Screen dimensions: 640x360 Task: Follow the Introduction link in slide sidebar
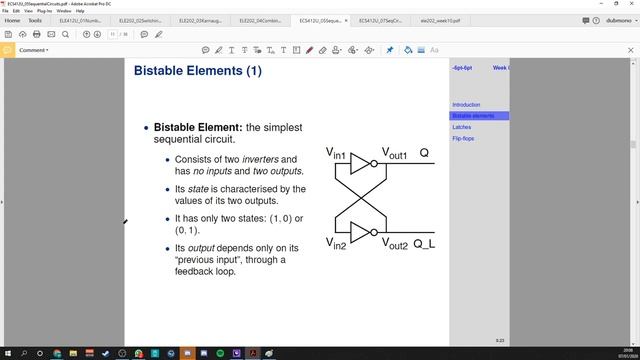466,105
